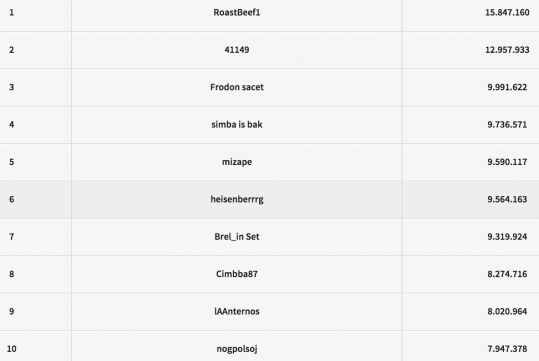Select score 12.957.933 cell

click(507, 50)
